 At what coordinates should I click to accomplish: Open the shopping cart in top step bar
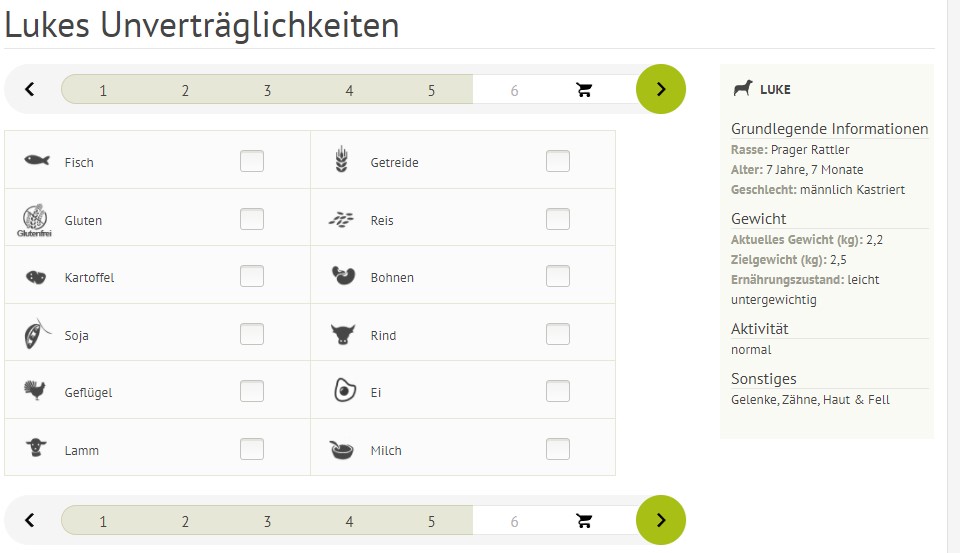(x=585, y=90)
